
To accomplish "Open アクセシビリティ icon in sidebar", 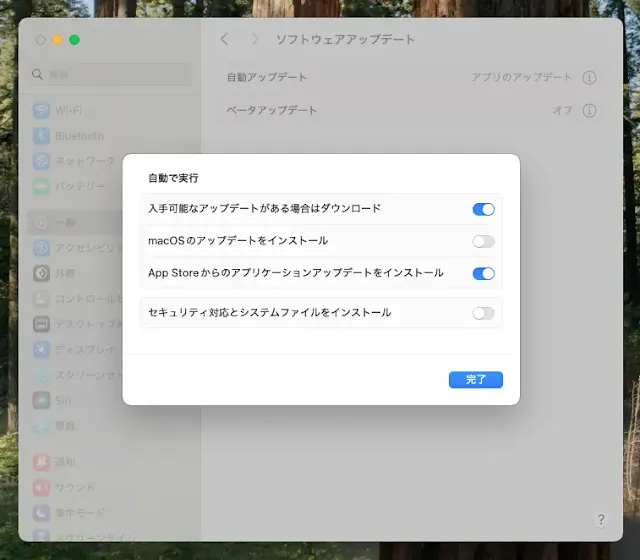I will 41,248.
